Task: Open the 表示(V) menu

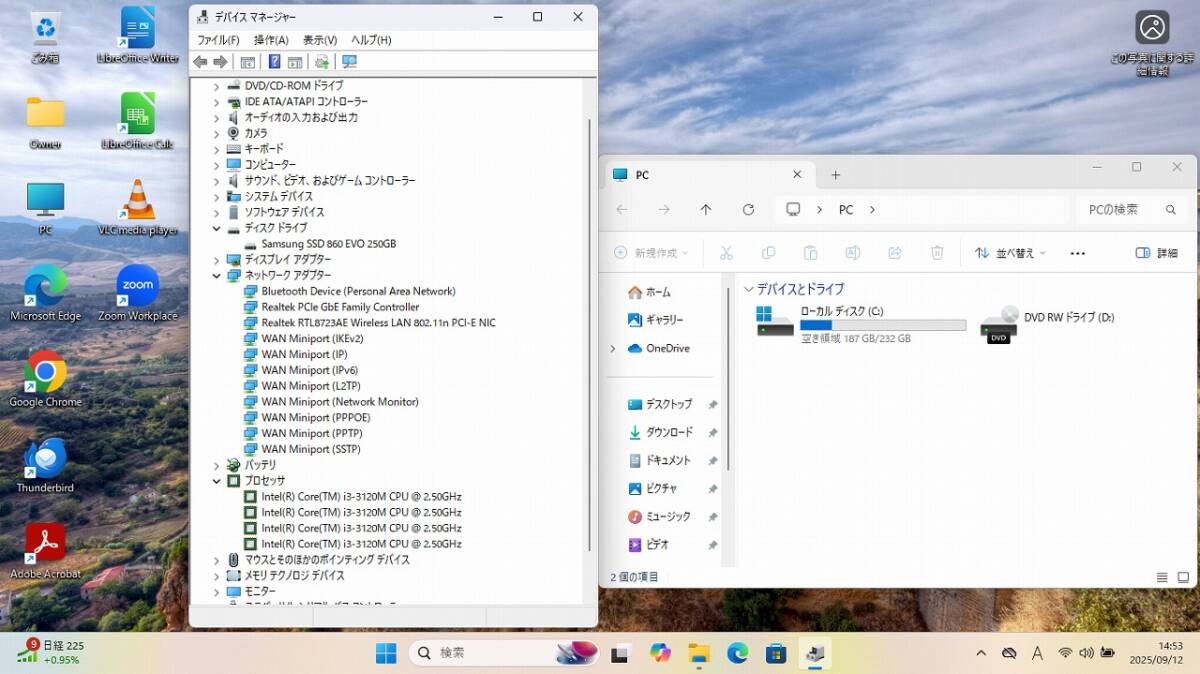Action: coord(320,40)
